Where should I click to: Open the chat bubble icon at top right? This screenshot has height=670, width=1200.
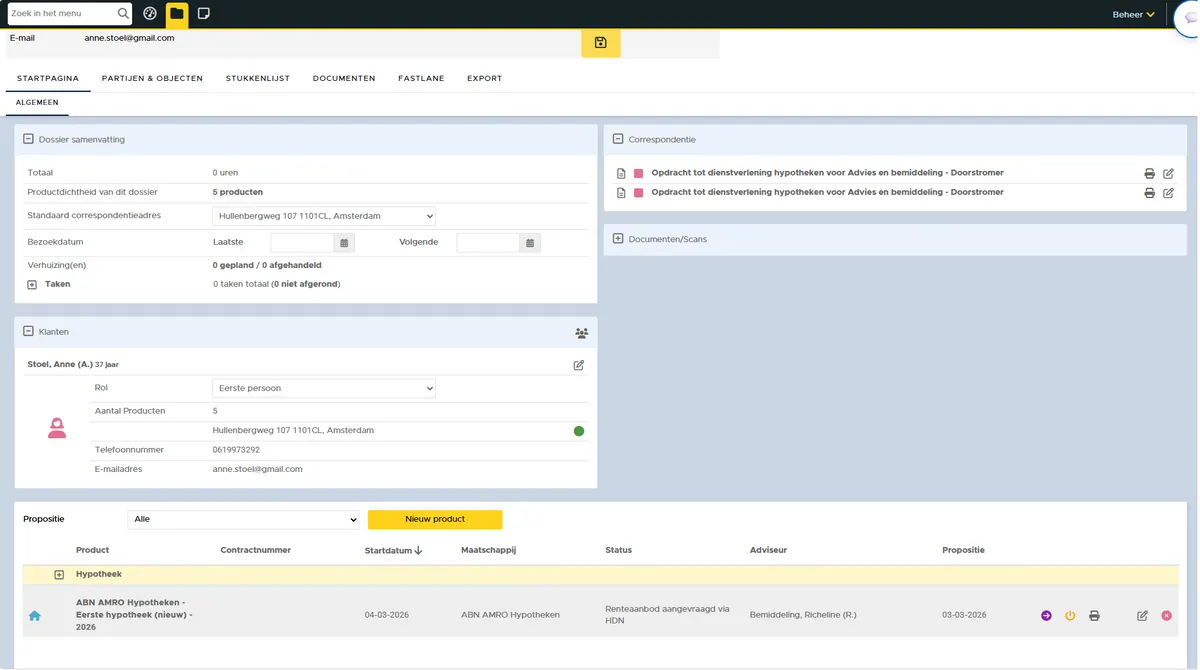click(1187, 17)
